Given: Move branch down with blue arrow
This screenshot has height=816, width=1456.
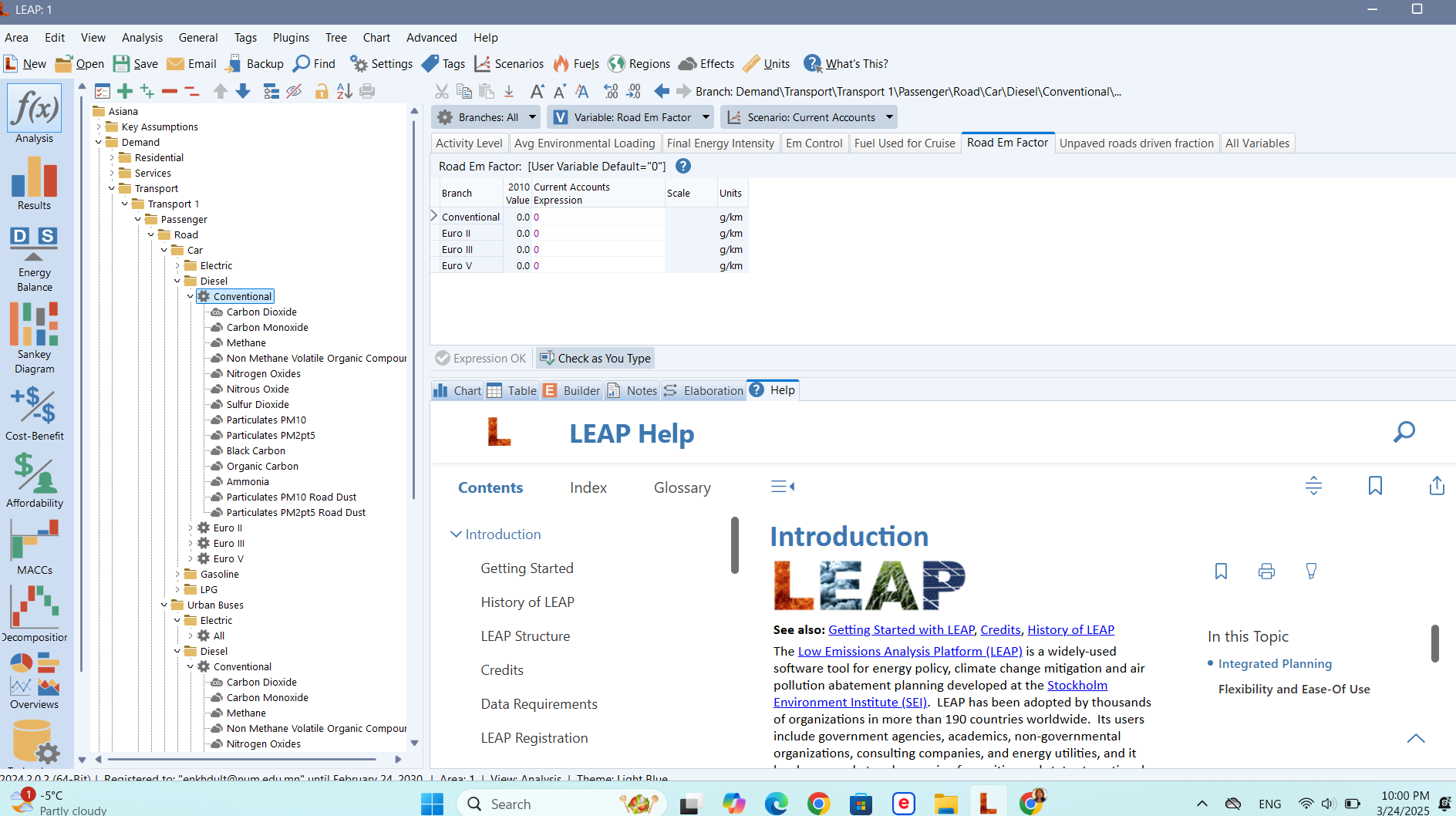Looking at the screenshot, I should tap(243, 91).
